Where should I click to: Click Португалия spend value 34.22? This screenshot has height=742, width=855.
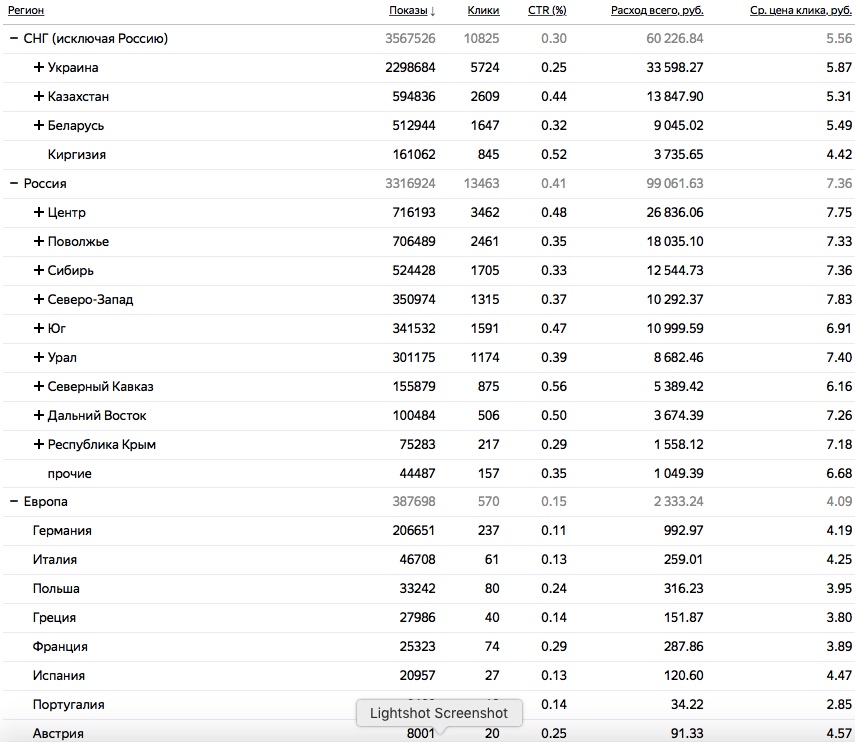pyautogui.click(x=687, y=704)
